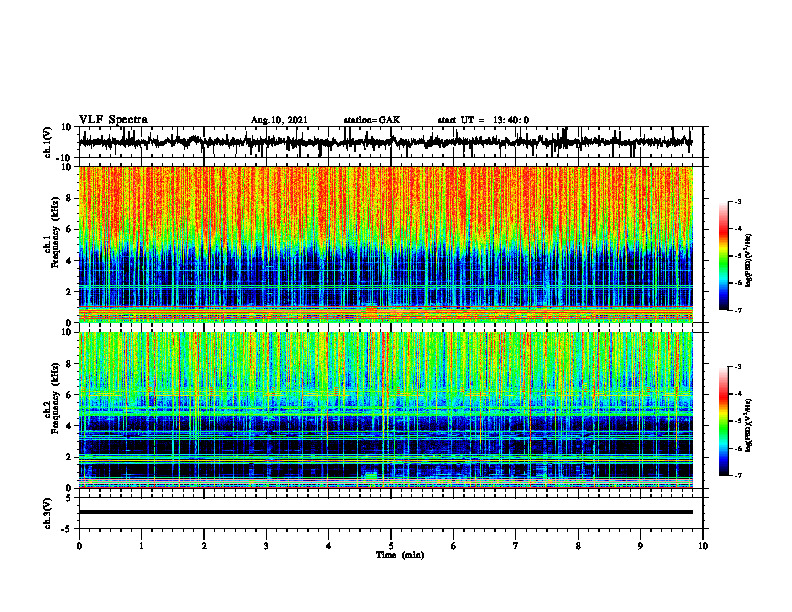Screen dimensions: 792x612
Task: Click the time axis tick label '10' below the ch.3 panel
Action: coord(703,546)
